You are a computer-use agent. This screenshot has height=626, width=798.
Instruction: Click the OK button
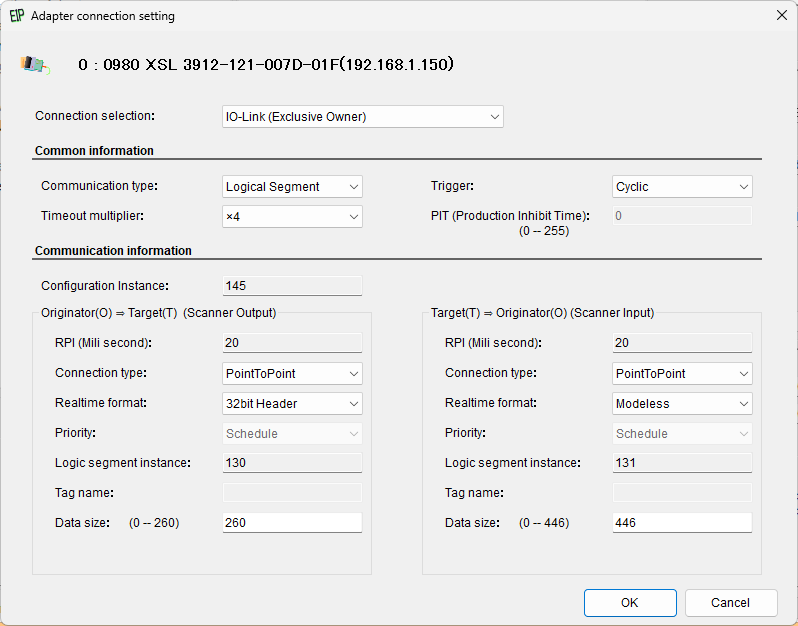pos(630,603)
